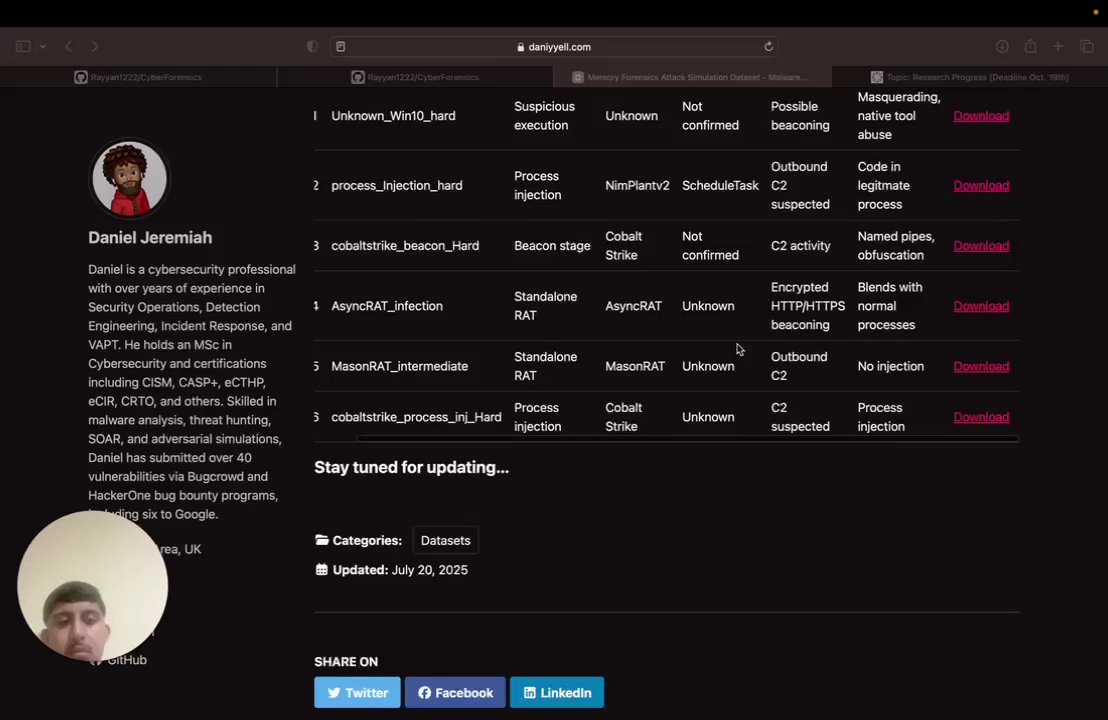Screen dimensions: 1108x720
Task: Click the Share icon in Safari toolbar
Action: [x=1030, y=47]
